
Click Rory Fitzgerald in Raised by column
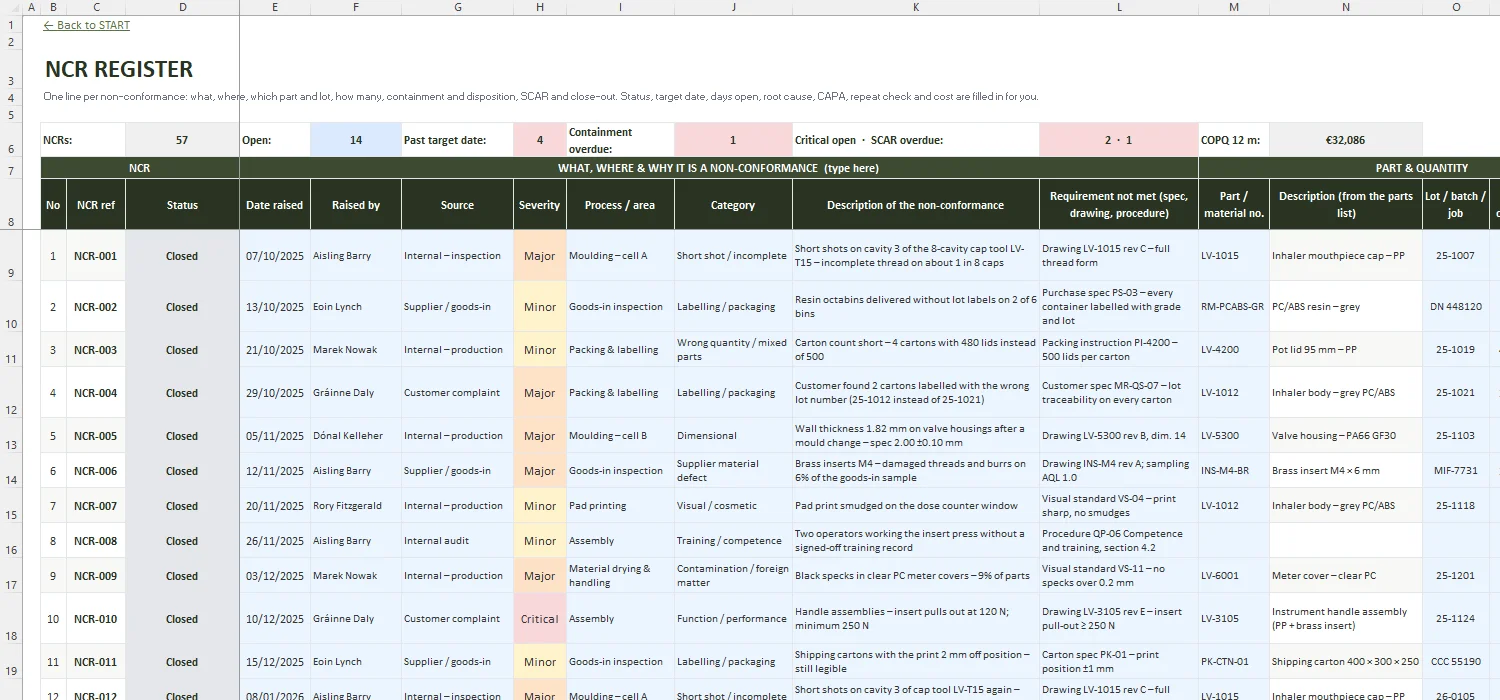click(x=356, y=506)
